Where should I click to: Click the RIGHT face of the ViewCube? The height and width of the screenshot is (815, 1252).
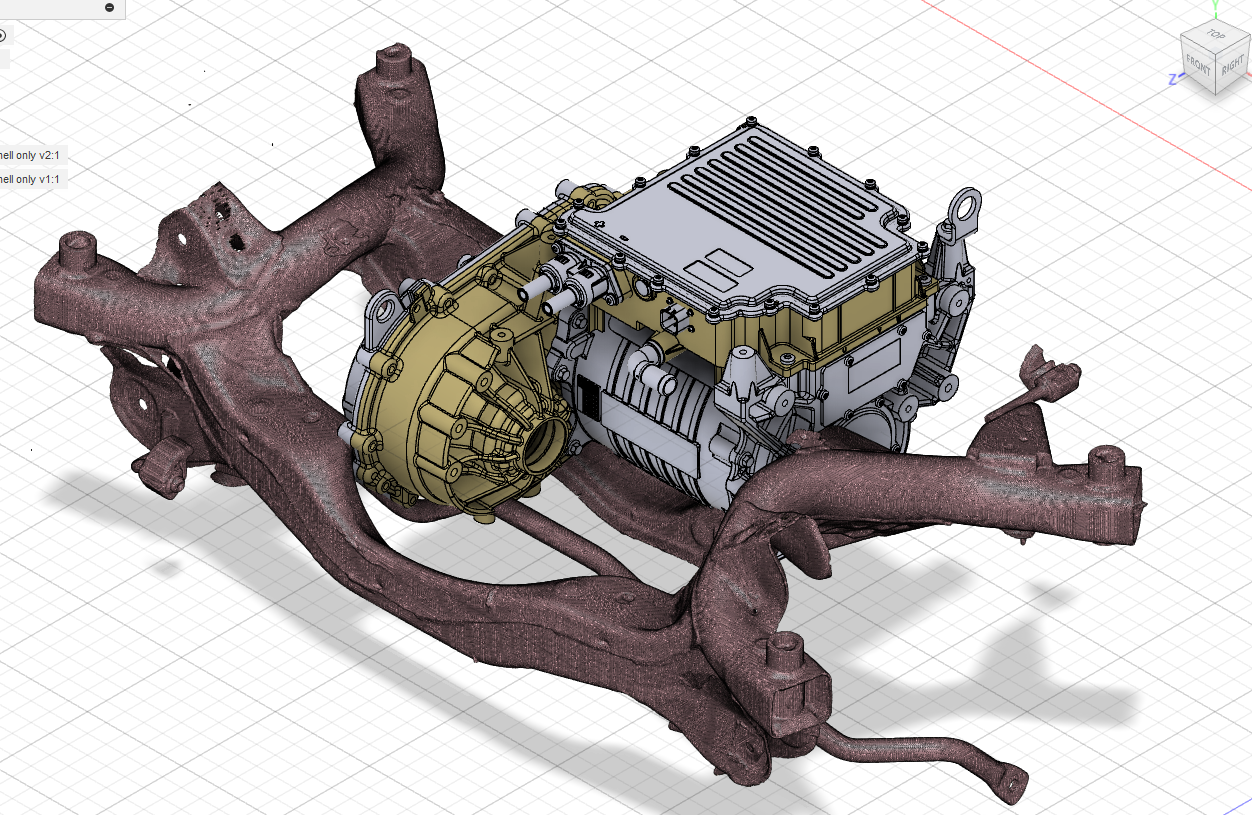pyautogui.click(x=1232, y=66)
